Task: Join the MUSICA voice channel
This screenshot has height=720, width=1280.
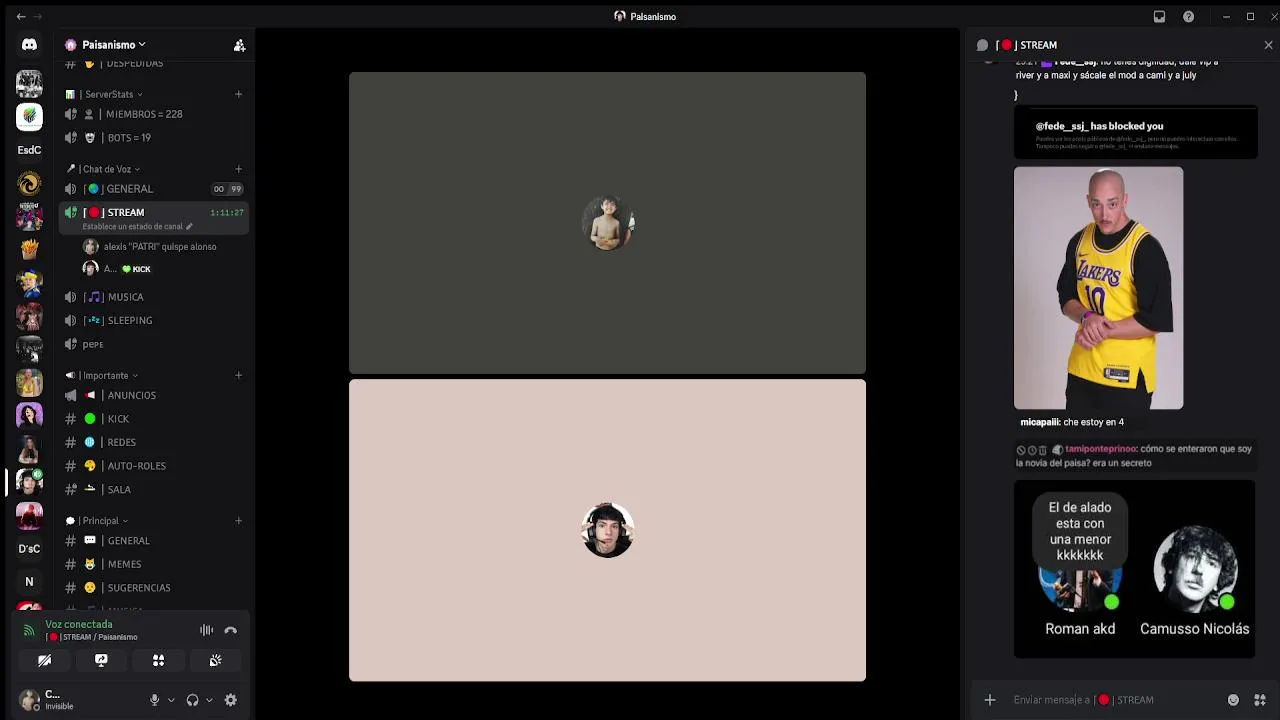Action: (153, 297)
